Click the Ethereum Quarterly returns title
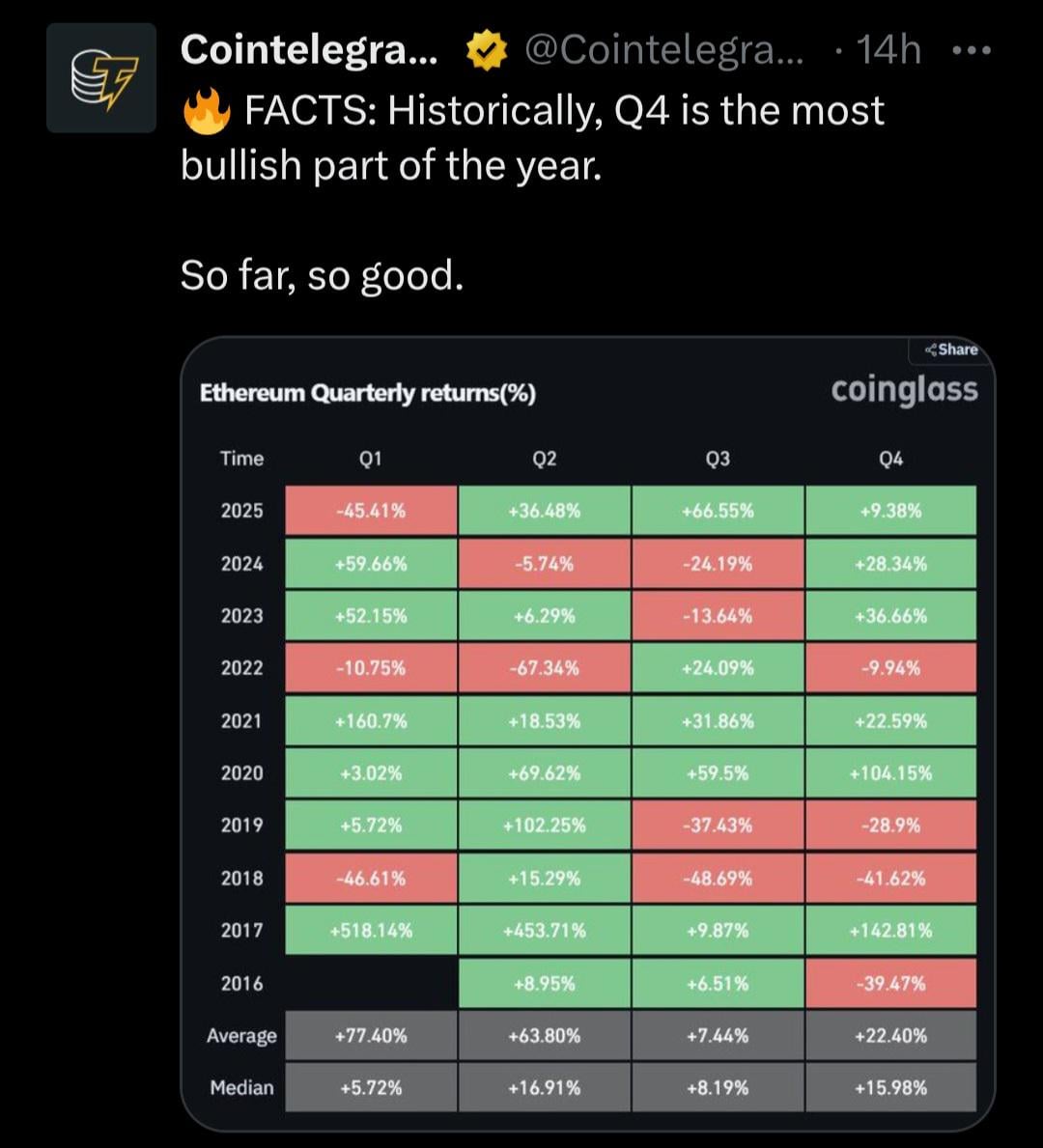This screenshot has width=1043, height=1148. [367, 394]
